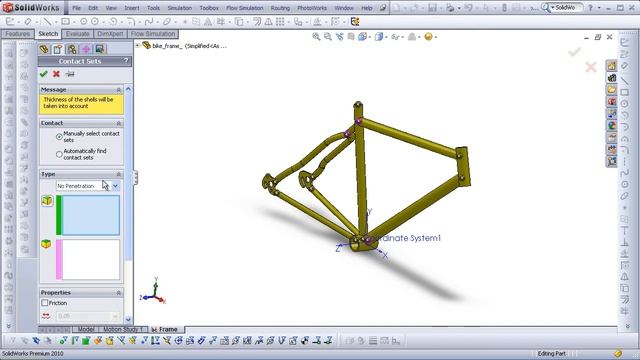Viewport: 640px width, 360px height.
Task: Click the Smart Dimension sketch icon
Action: coord(28,22)
